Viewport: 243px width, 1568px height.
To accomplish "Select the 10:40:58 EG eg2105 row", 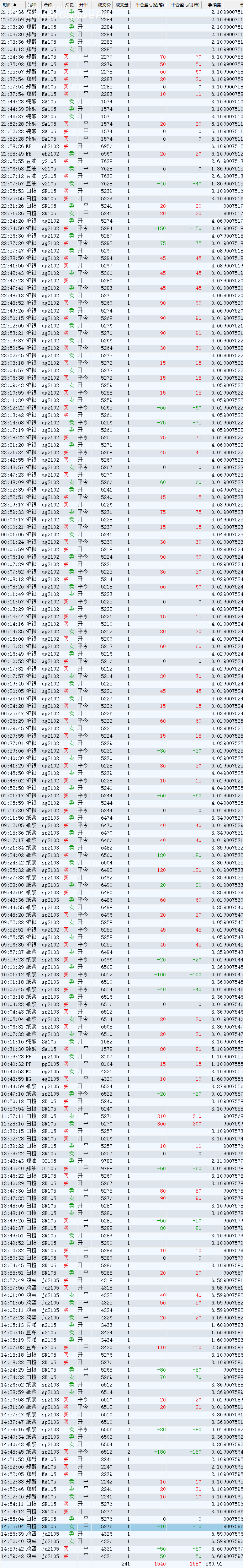I will [x=121, y=1072].
